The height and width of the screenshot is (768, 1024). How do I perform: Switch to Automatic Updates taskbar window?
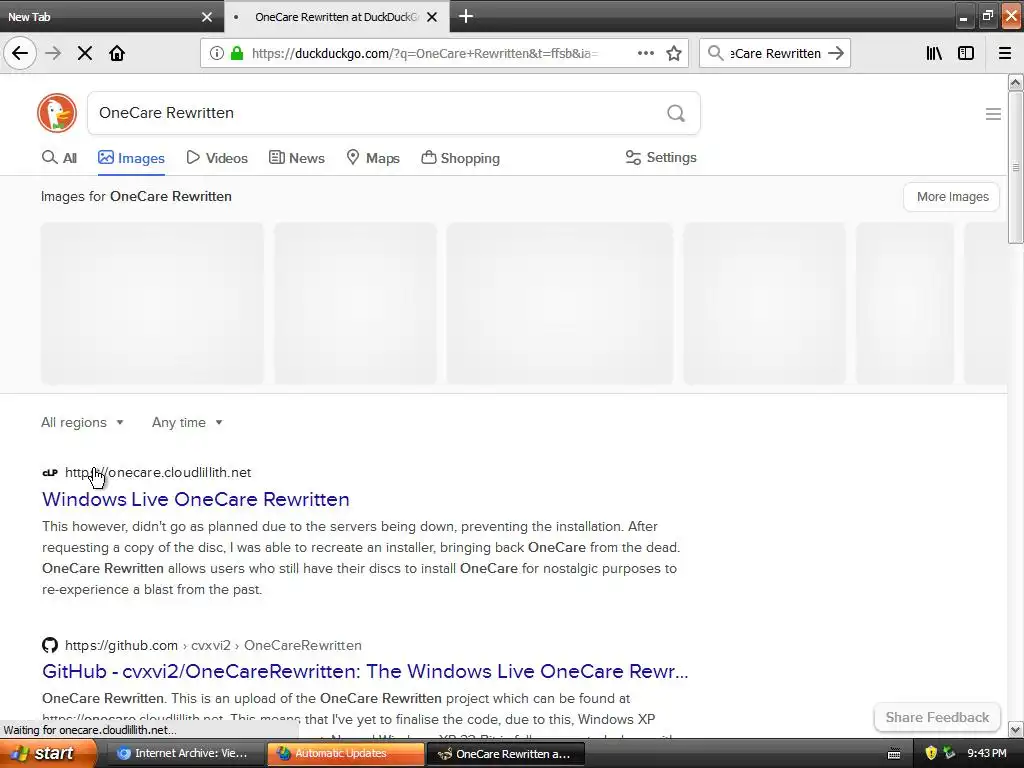click(x=345, y=754)
